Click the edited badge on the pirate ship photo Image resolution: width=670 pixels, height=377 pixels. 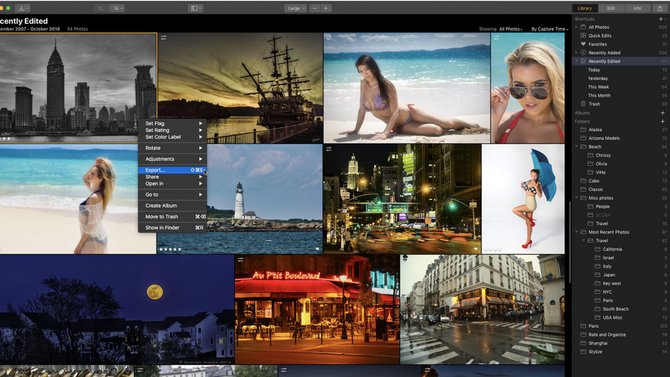pos(164,38)
